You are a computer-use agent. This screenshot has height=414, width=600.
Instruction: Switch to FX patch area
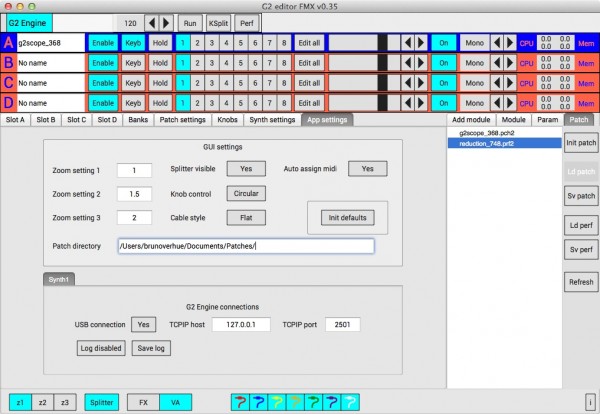tap(143, 402)
